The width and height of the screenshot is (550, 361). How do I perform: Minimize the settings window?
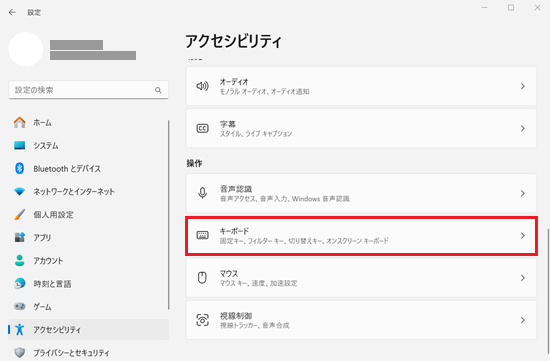(484, 7)
